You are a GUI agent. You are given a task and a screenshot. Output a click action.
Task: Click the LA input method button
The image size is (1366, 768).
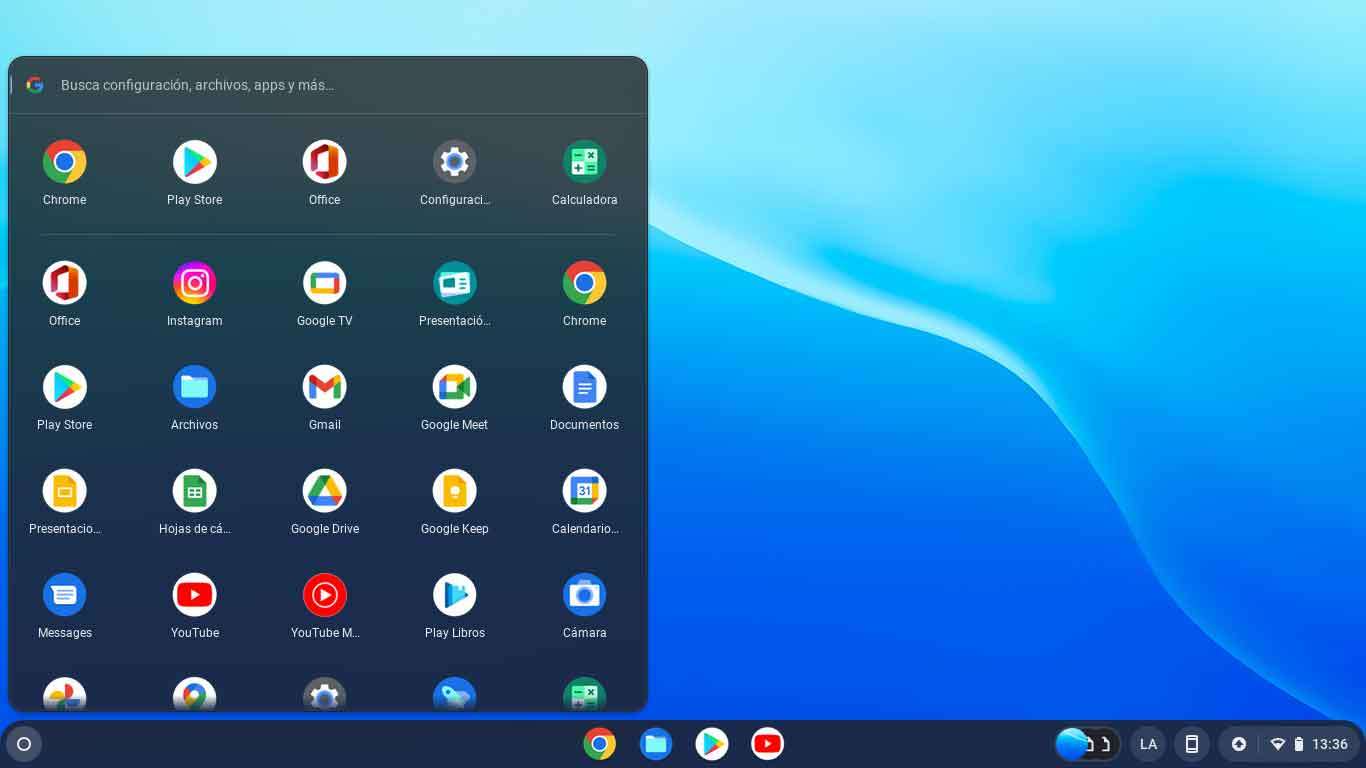(1148, 744)
